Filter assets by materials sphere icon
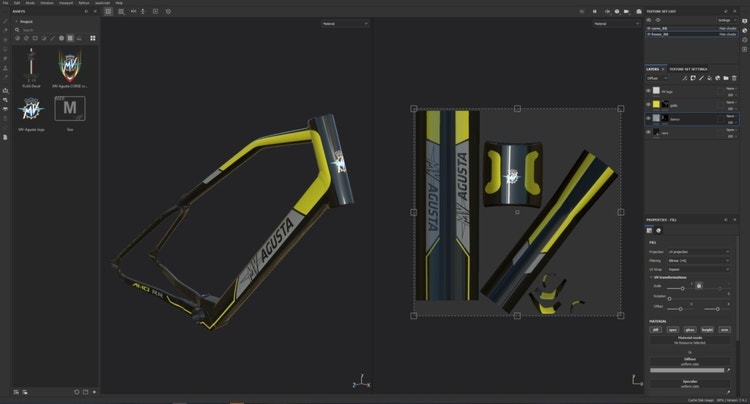The height and width of the screenshot is (404, 750). point(18,38)
